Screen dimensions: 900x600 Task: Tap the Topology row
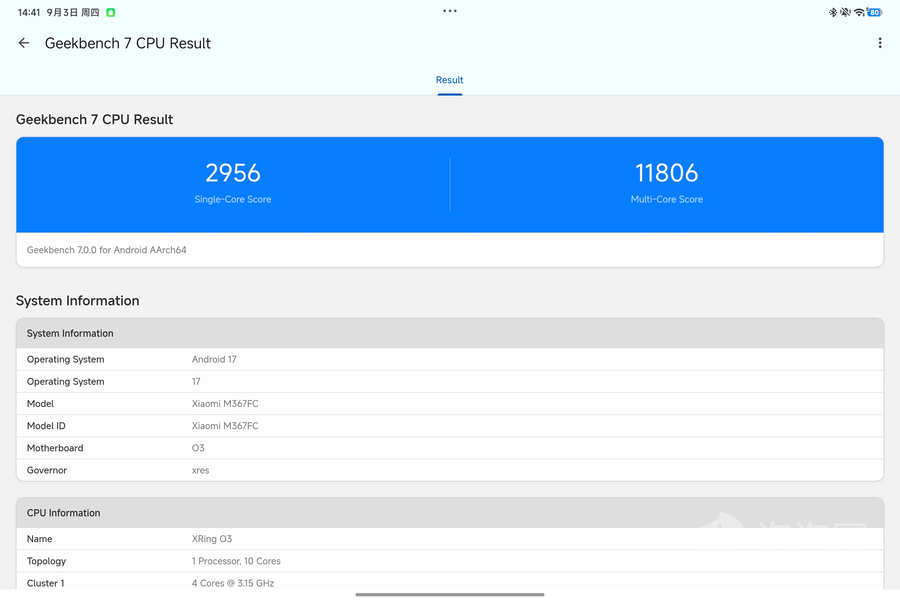tap(450, 561)
